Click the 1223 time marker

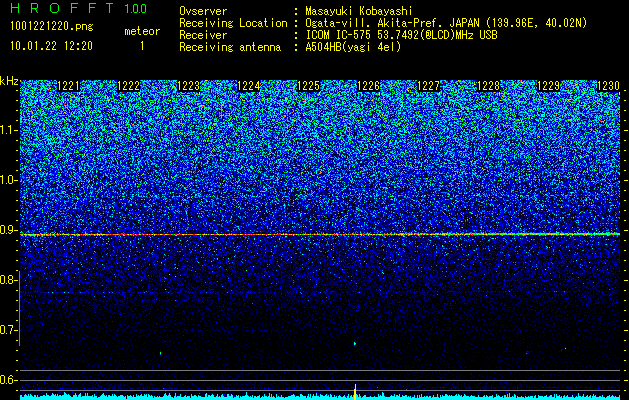[x=189, y=86]
